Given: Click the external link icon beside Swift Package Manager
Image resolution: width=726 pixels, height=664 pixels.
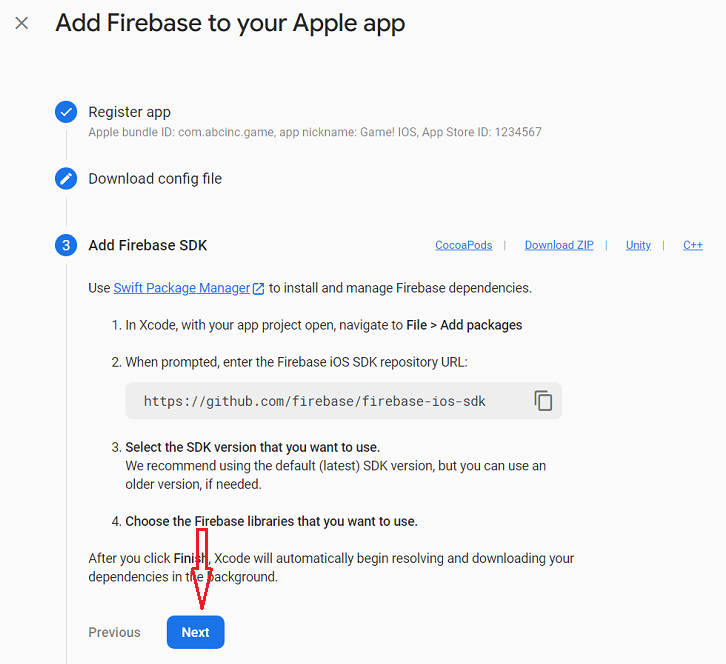Looking at the screenshot, I should pyautogui.click(x=258, y=288).
